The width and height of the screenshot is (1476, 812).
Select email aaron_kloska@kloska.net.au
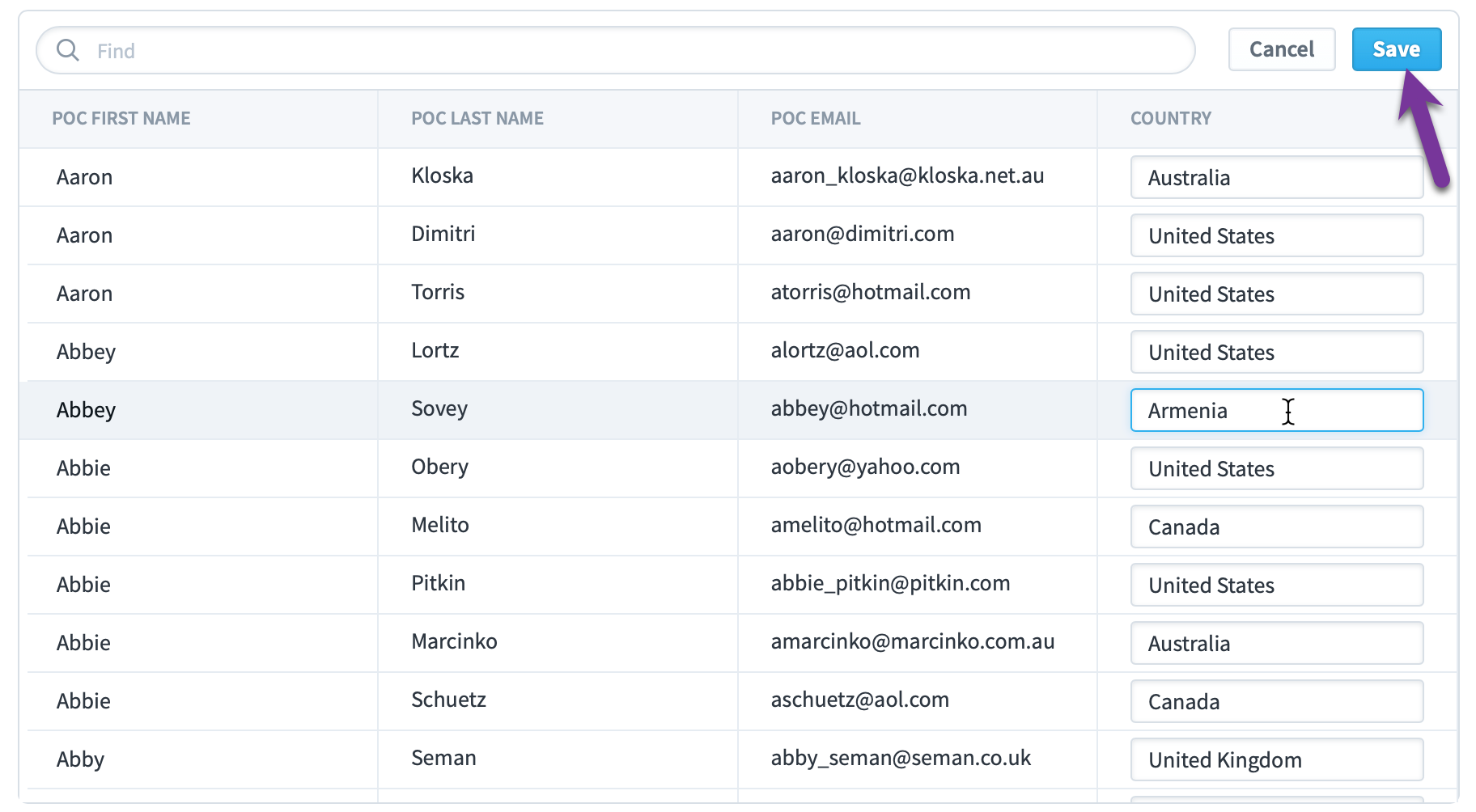[x=907, y=176]
